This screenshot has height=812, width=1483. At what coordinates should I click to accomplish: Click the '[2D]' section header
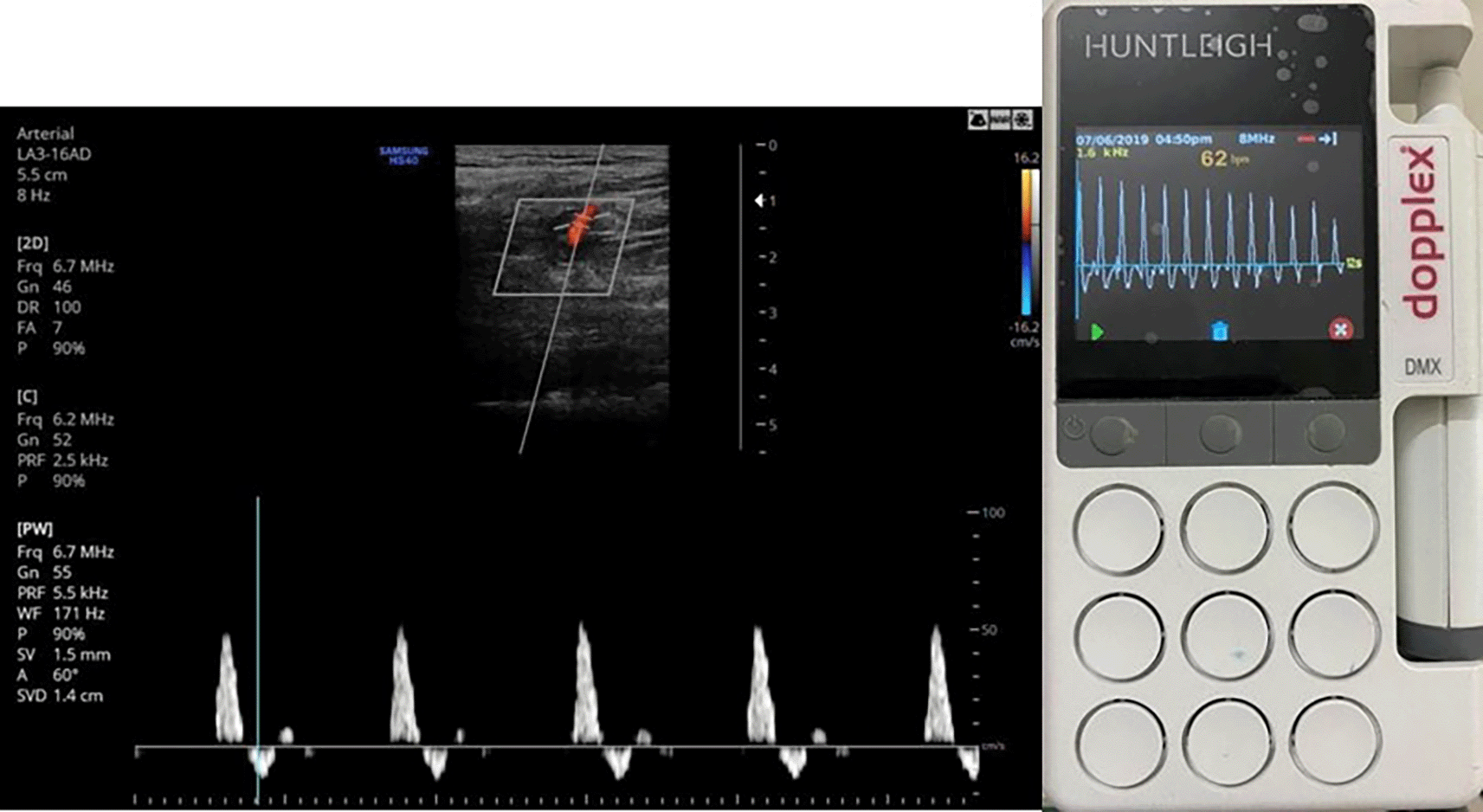coord(33,243)
